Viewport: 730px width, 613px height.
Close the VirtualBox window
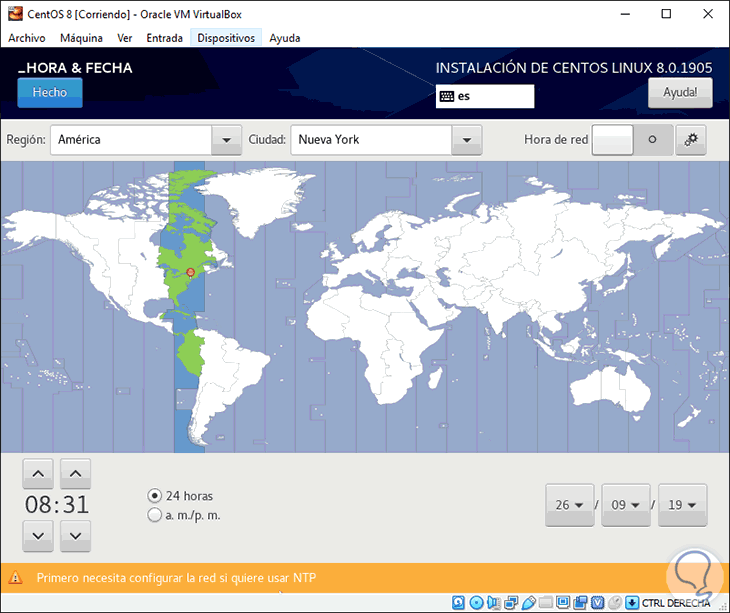[708, 14]
